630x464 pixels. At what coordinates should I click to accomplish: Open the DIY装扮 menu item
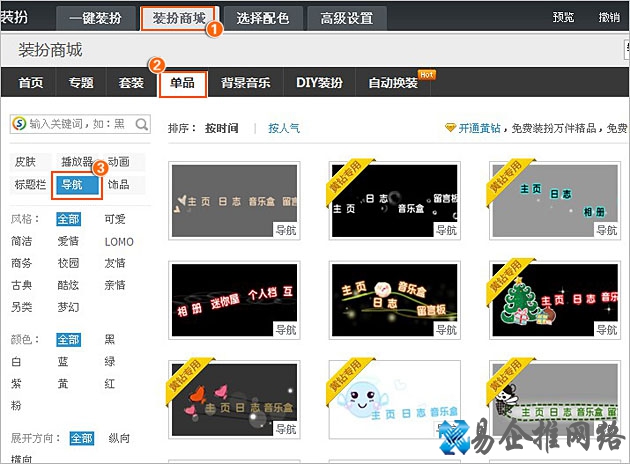point(319,83)
